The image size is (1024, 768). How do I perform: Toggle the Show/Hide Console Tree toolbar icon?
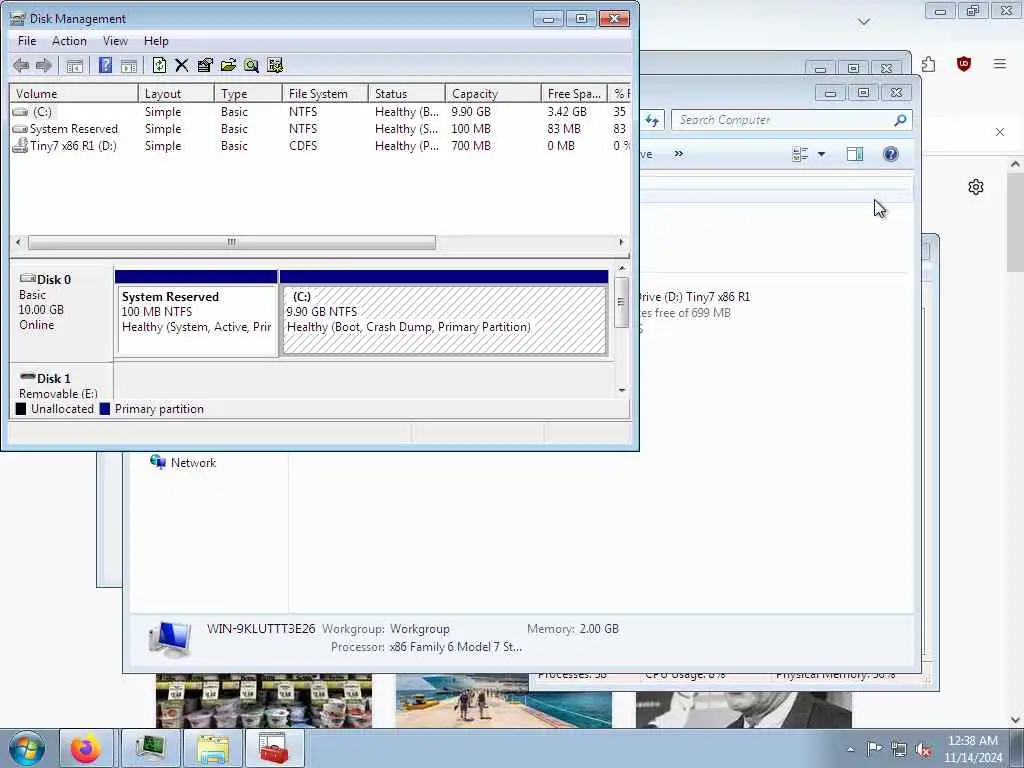pyautogui.click(x=74, y=65)
